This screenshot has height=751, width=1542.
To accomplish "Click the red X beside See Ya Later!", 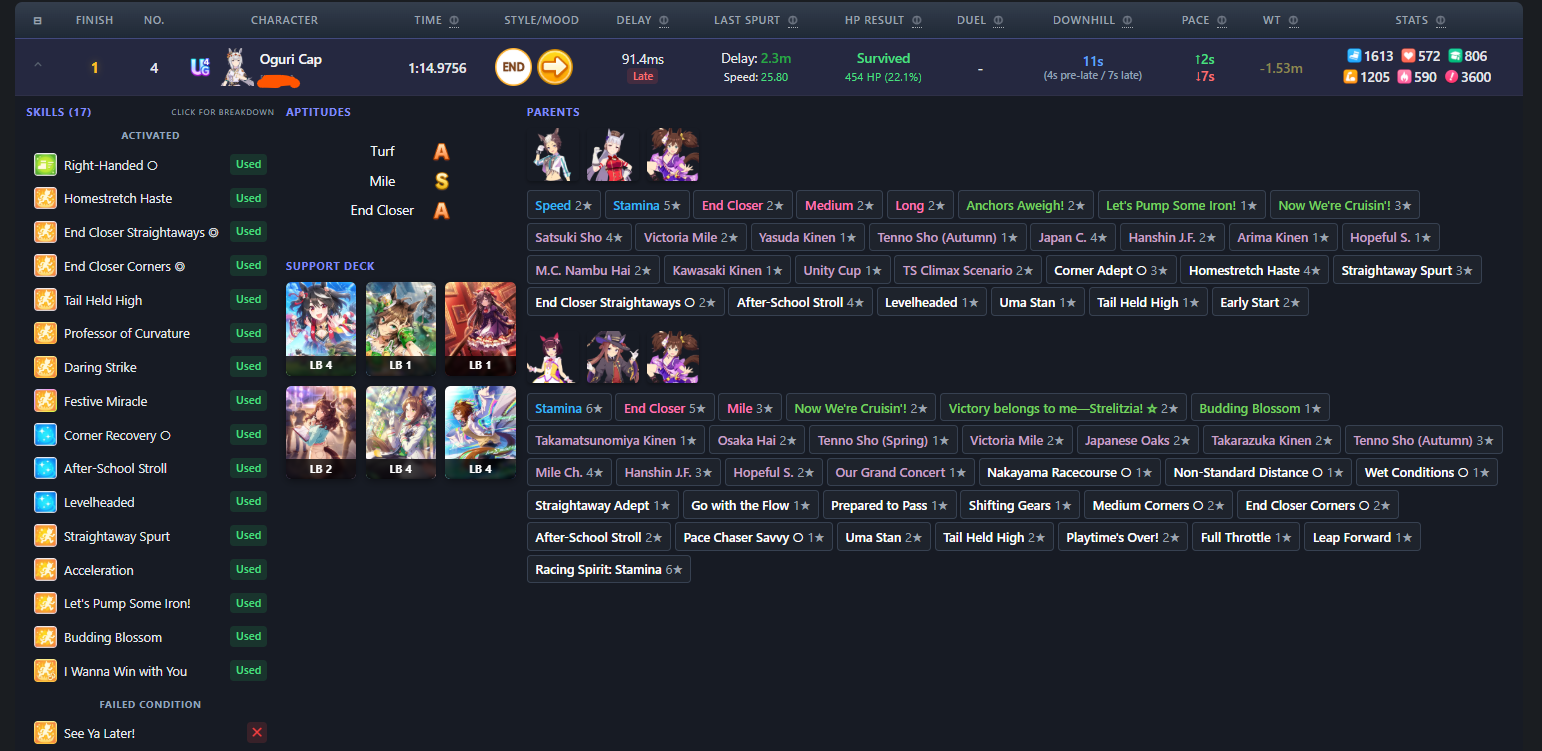I will point(257,733).
